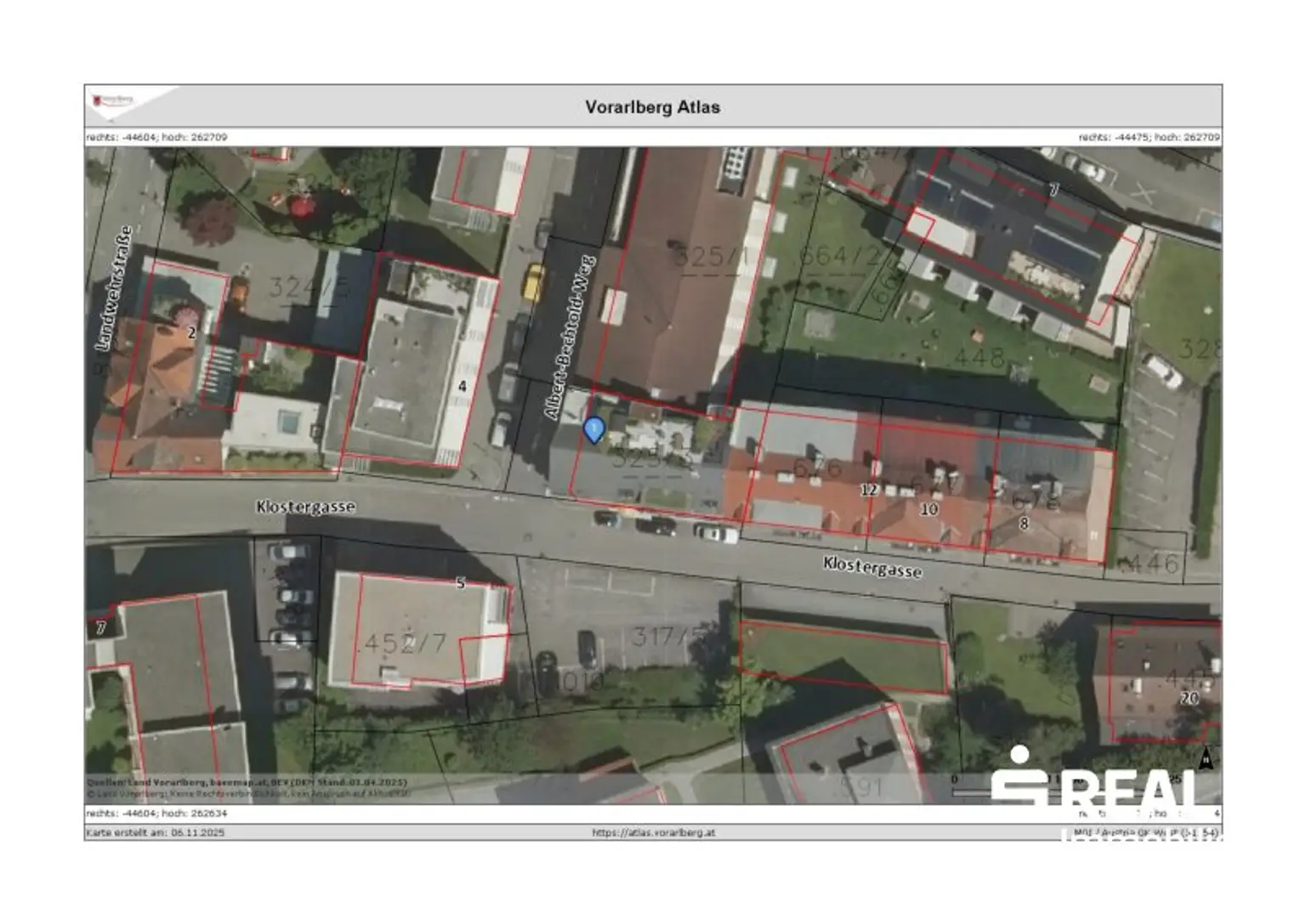The height and width of the screenshot is (924, 1306).
Task: Select parcel label 452/7
Action: (405, 643)
